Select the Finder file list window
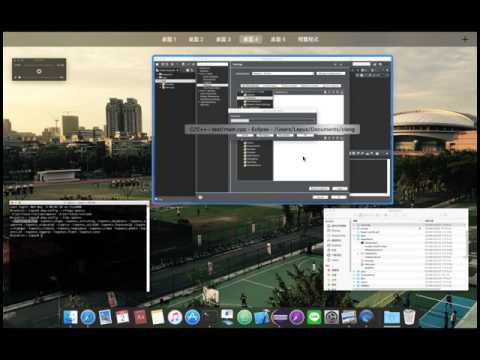This screenshot has width=480, height=360. [x=396, y=249]
